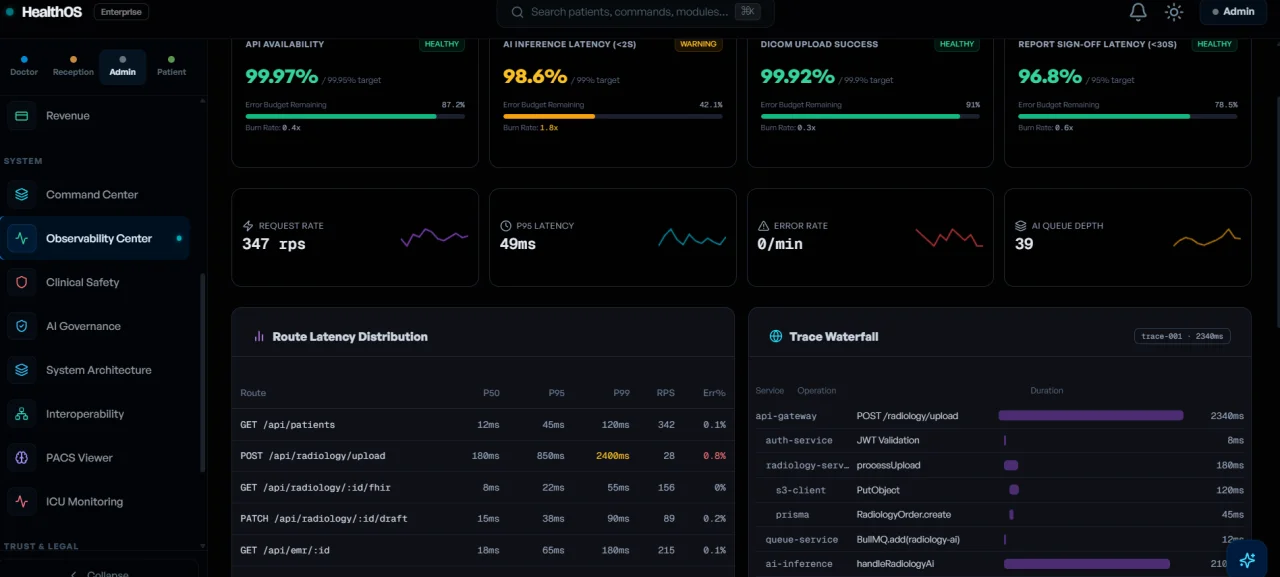Select the PATCH /api/radiology/:id/draft row
Screen dimensions: 1280x577
click(483, 519)
